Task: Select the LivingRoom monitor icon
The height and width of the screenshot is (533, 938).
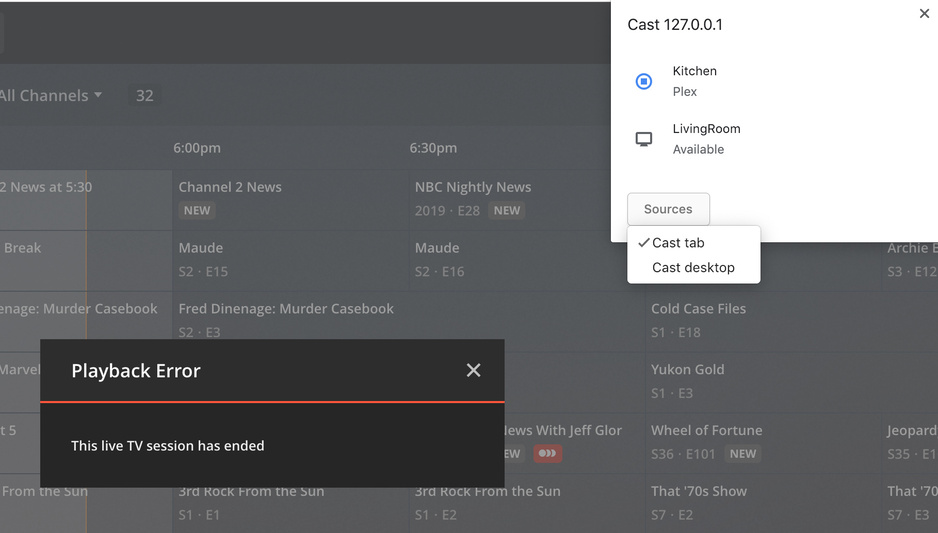Action: click(644, 139)
